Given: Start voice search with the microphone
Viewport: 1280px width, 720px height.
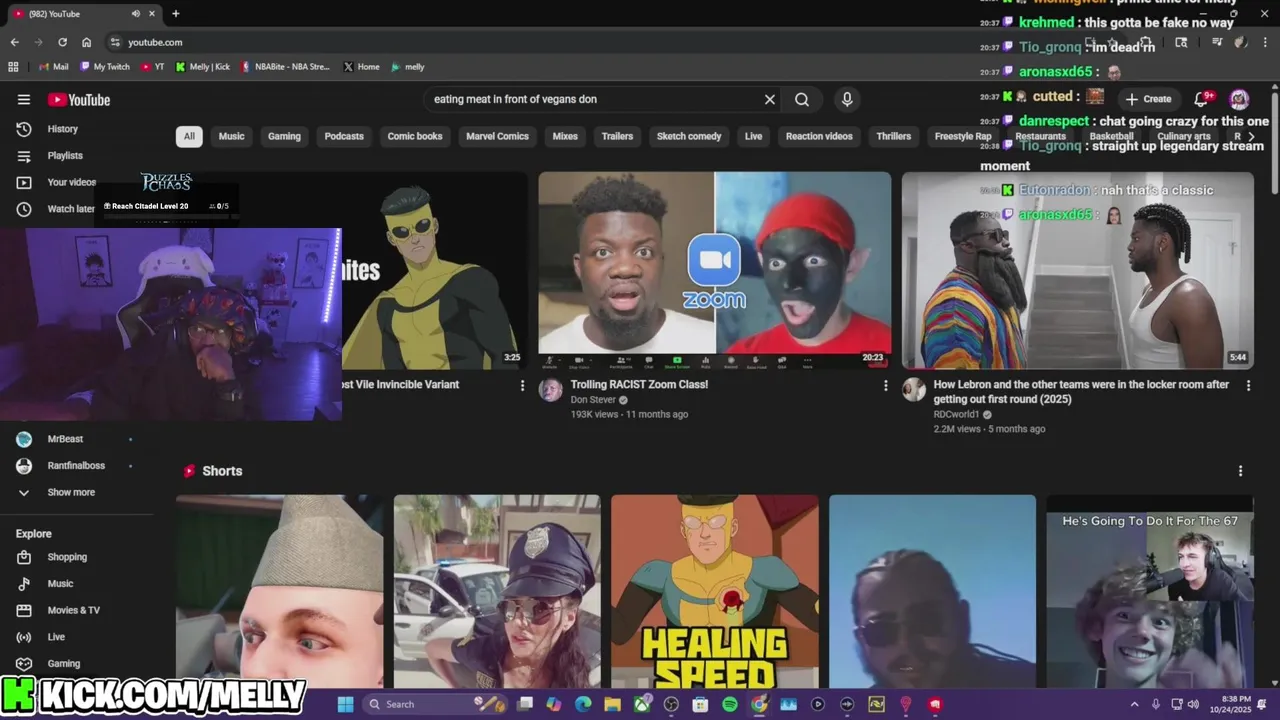Looking at the screenshot, I should [847, 99].
